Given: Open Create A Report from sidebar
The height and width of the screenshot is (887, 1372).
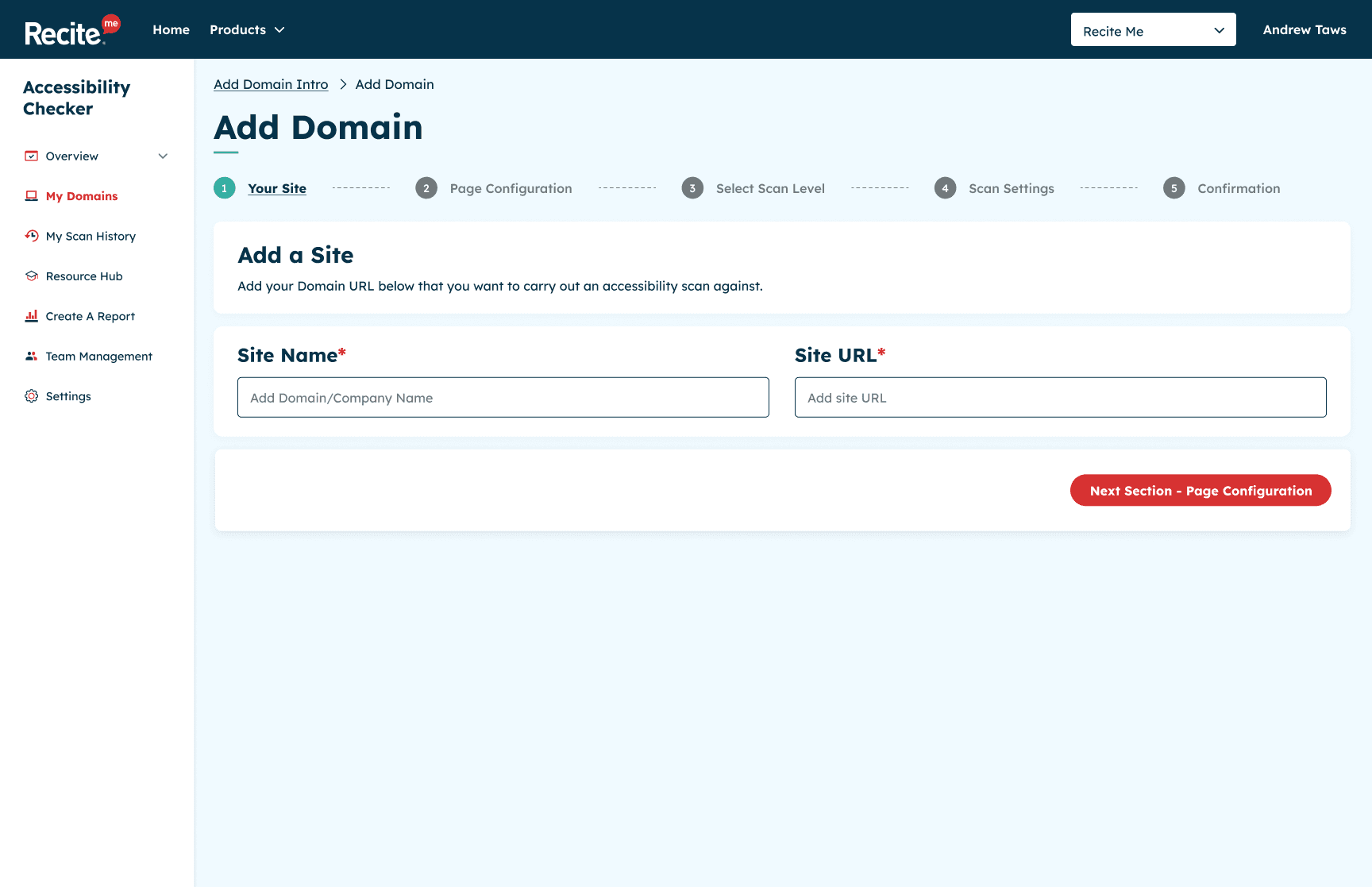Looking at the screenshot, I should coord(91,316).
